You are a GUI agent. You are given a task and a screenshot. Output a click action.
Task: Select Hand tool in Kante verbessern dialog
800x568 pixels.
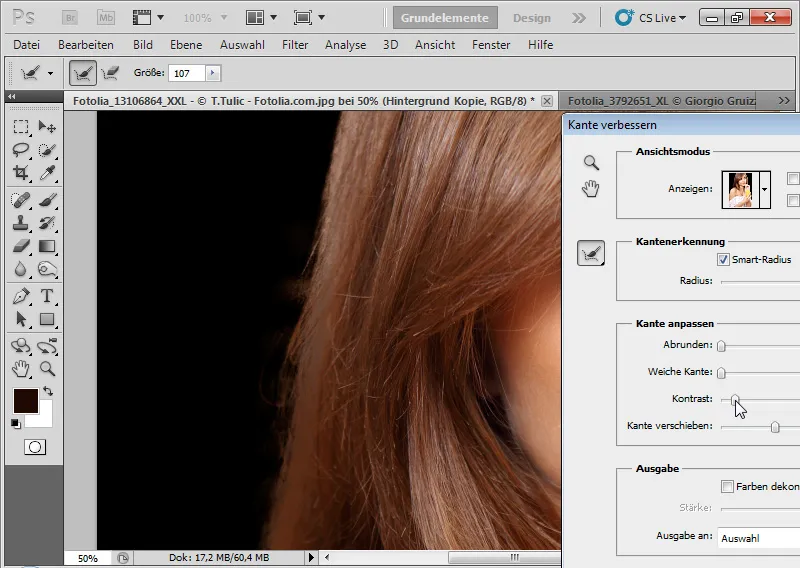(591, 189)
